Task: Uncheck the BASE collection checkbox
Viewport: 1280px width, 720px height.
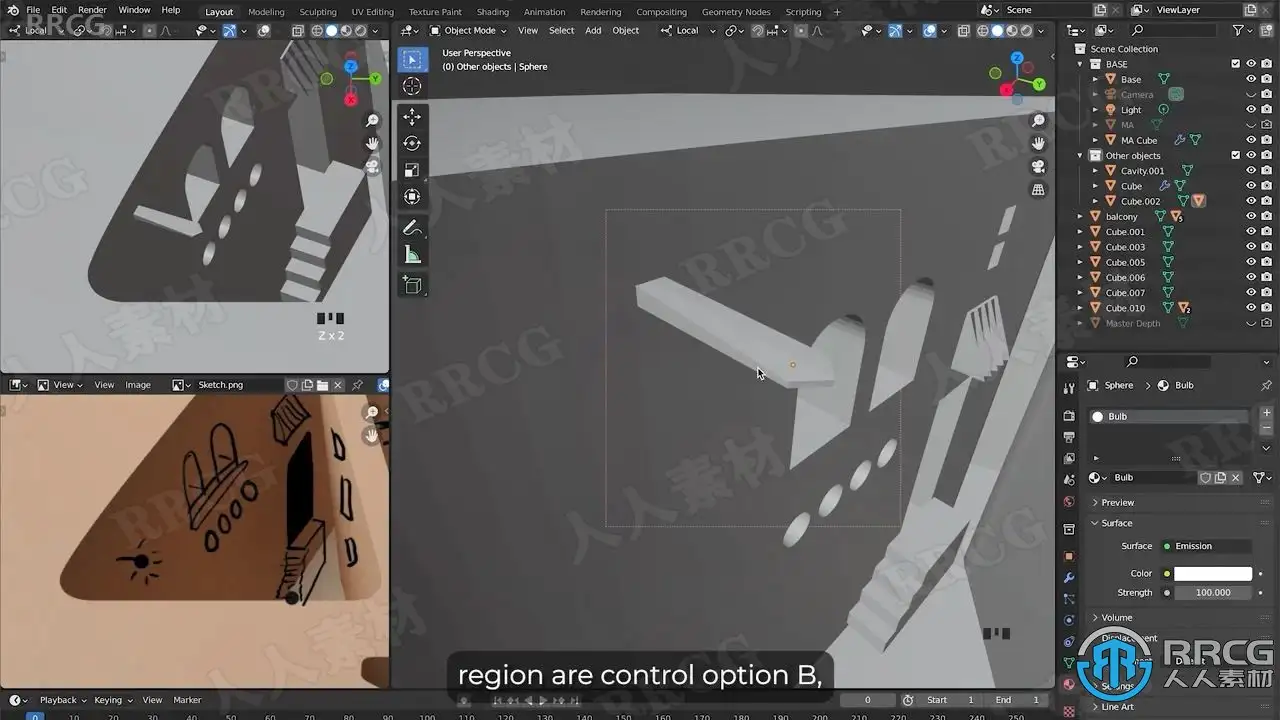Action: tap(1235, 64)
